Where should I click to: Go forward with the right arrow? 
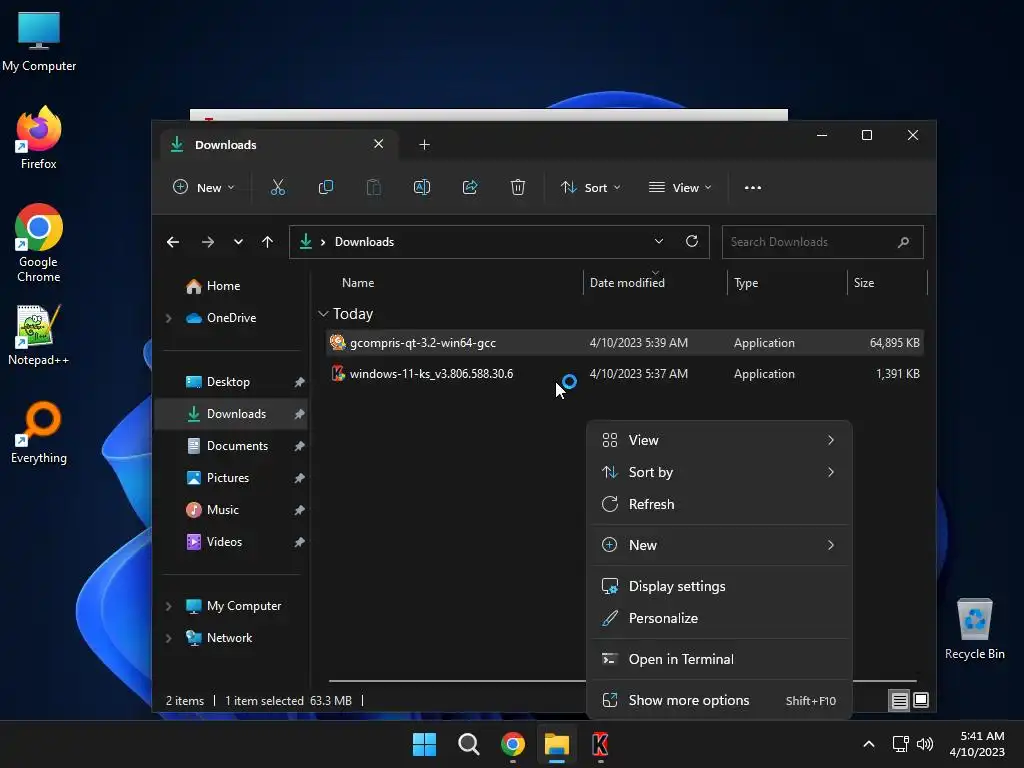(x=208, y=242)
